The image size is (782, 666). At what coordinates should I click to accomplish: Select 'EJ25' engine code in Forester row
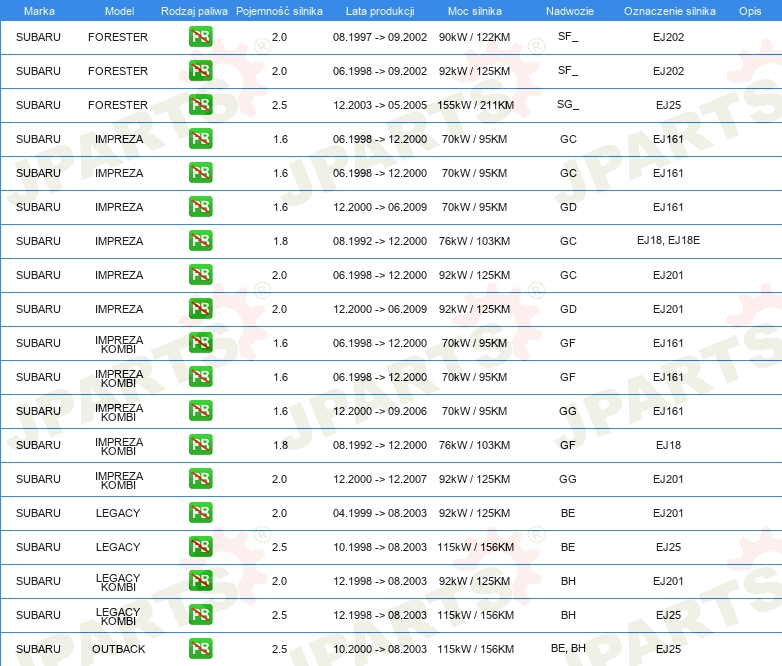coord(668,105)
